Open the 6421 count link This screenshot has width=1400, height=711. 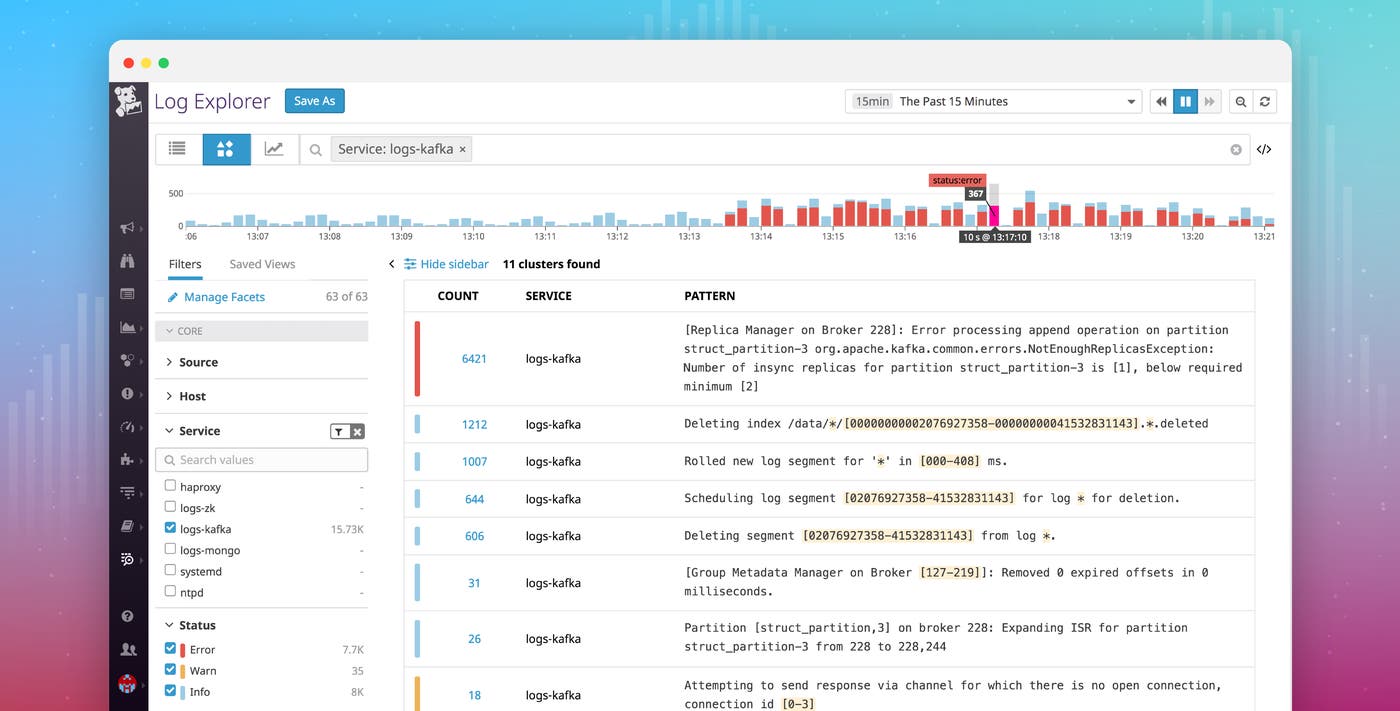[x=473, y=358]
